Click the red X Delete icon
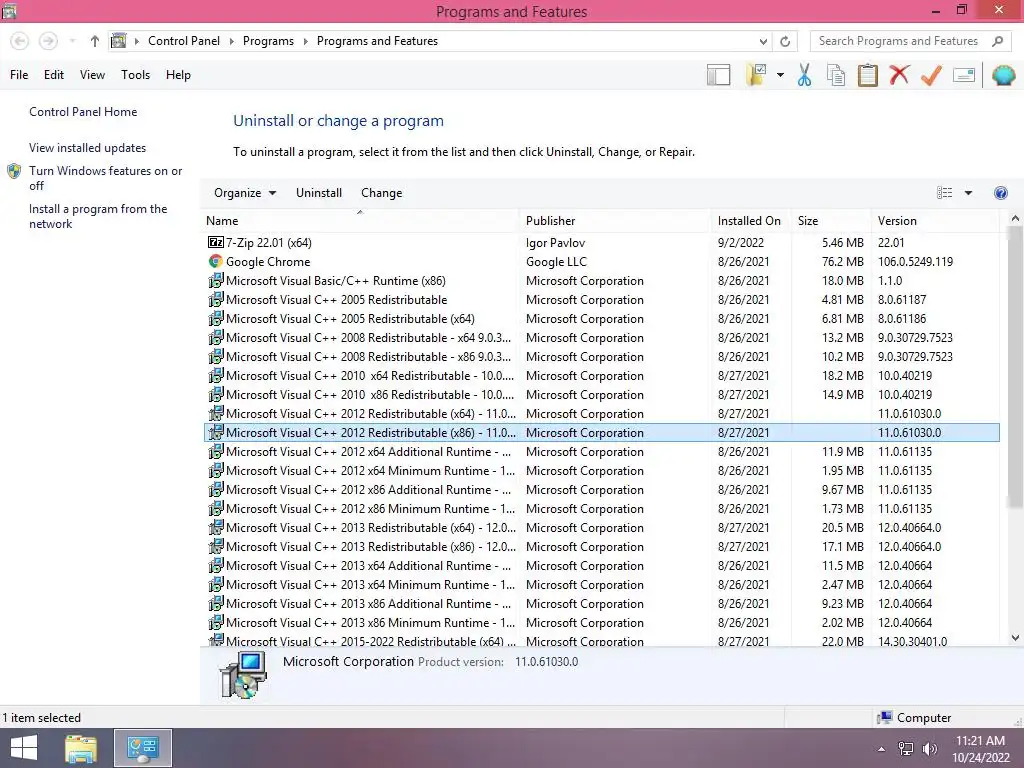 [x=899, y=75]
